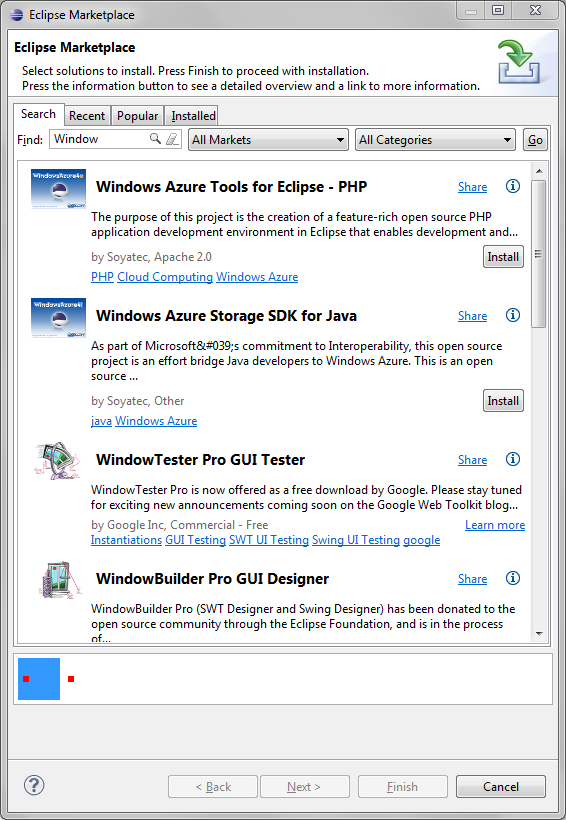566x820 pixels.
Task: Open the All Markets dropdown
Action: (x=268, y=140)
